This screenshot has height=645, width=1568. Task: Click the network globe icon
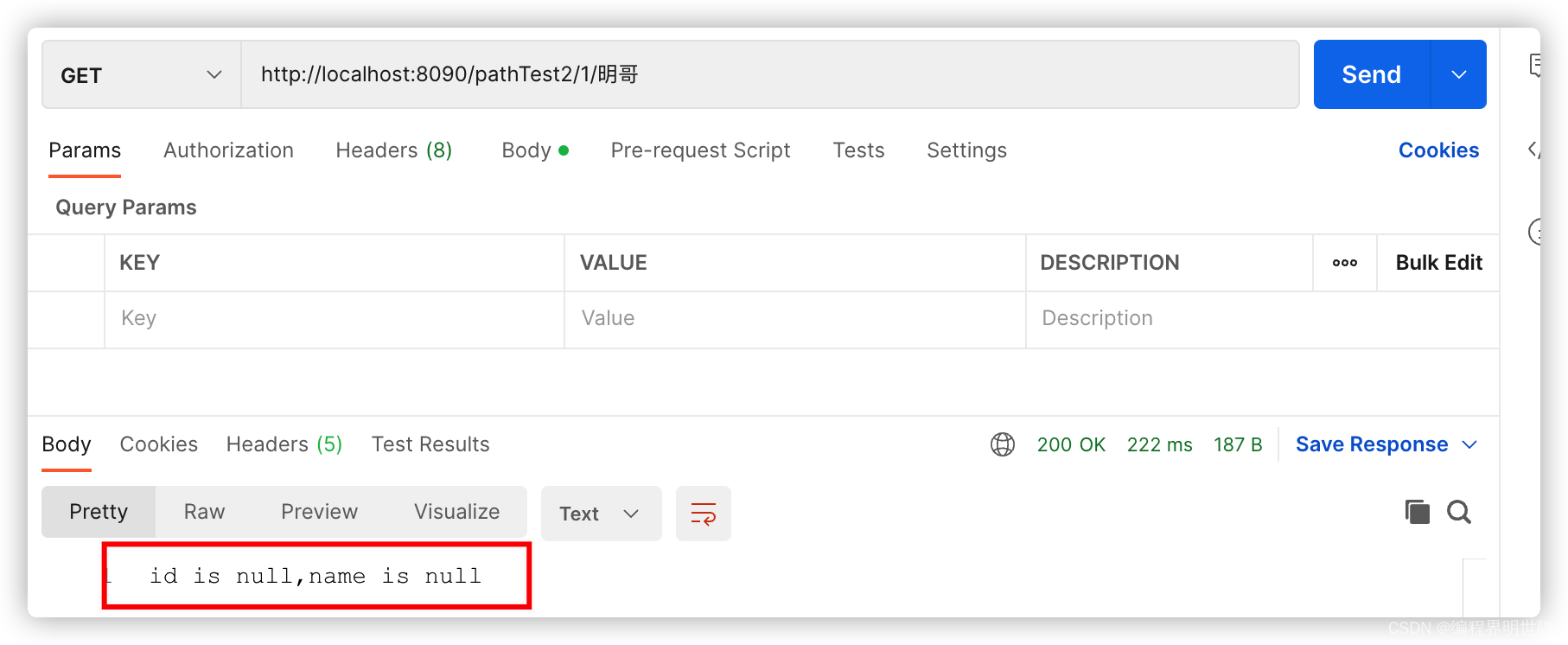tap(1003, 444)
